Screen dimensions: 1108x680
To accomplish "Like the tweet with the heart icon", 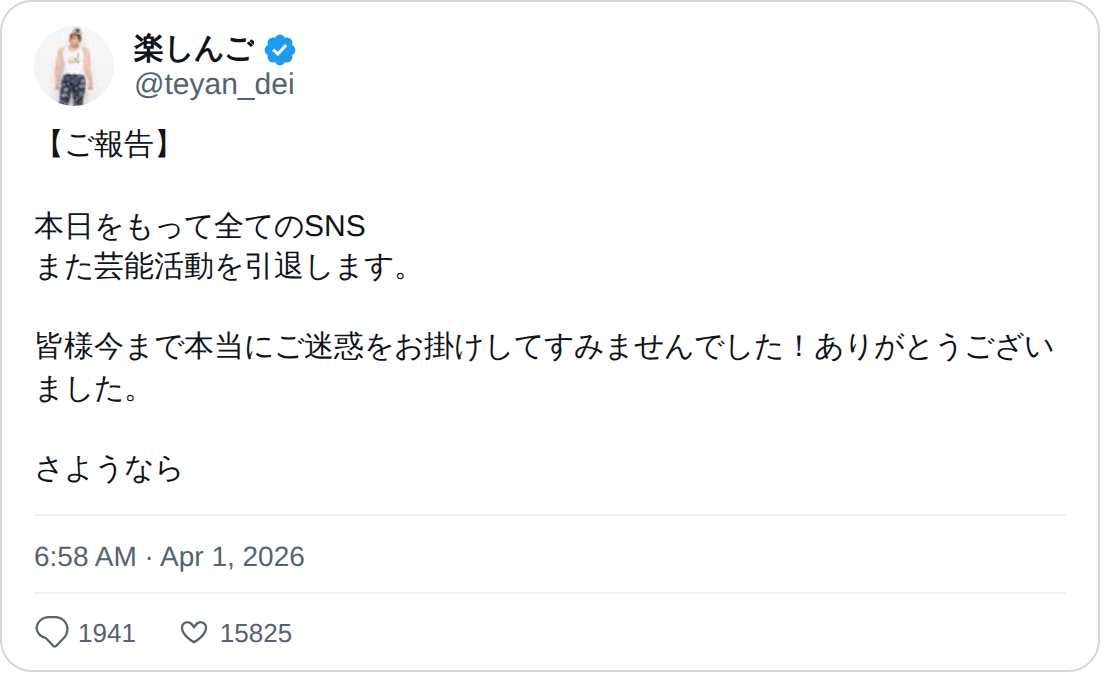I will [x=194, y=633].
